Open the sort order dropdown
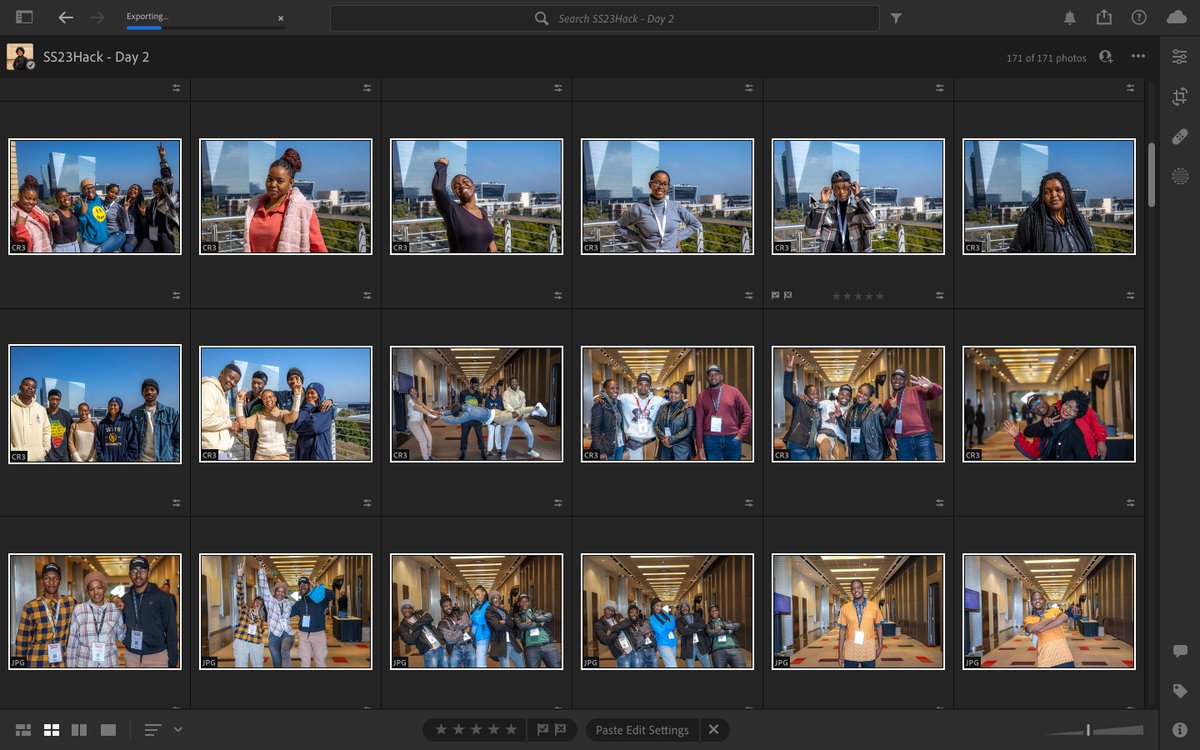The image size is (1200, 750). pyautogui.click(x=164, y=730)
